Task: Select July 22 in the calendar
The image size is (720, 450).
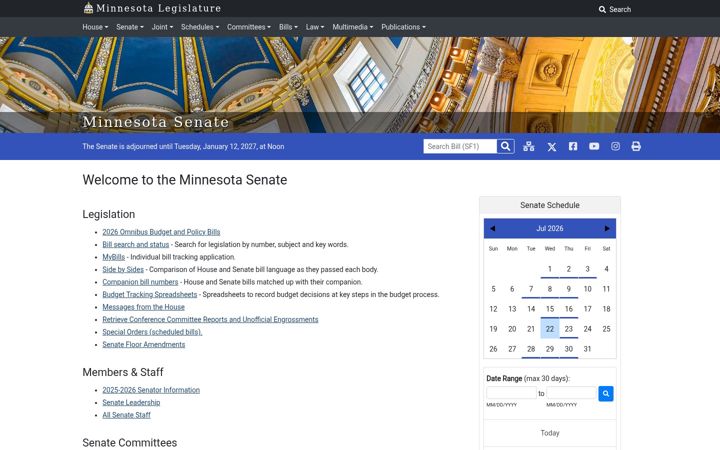Action: (x=550, y=329)
